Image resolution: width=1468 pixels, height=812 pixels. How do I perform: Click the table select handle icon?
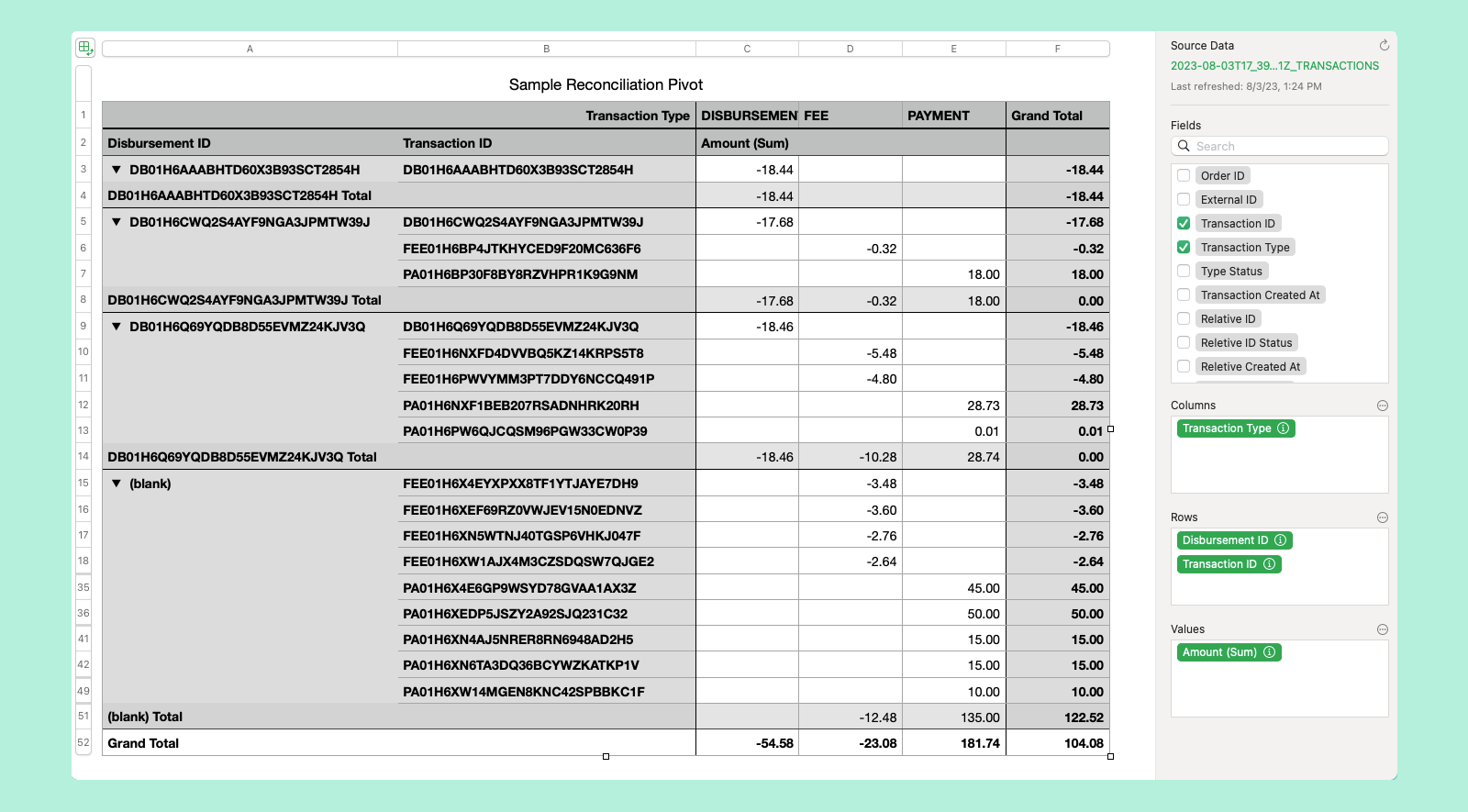click(x=84, y=48)
